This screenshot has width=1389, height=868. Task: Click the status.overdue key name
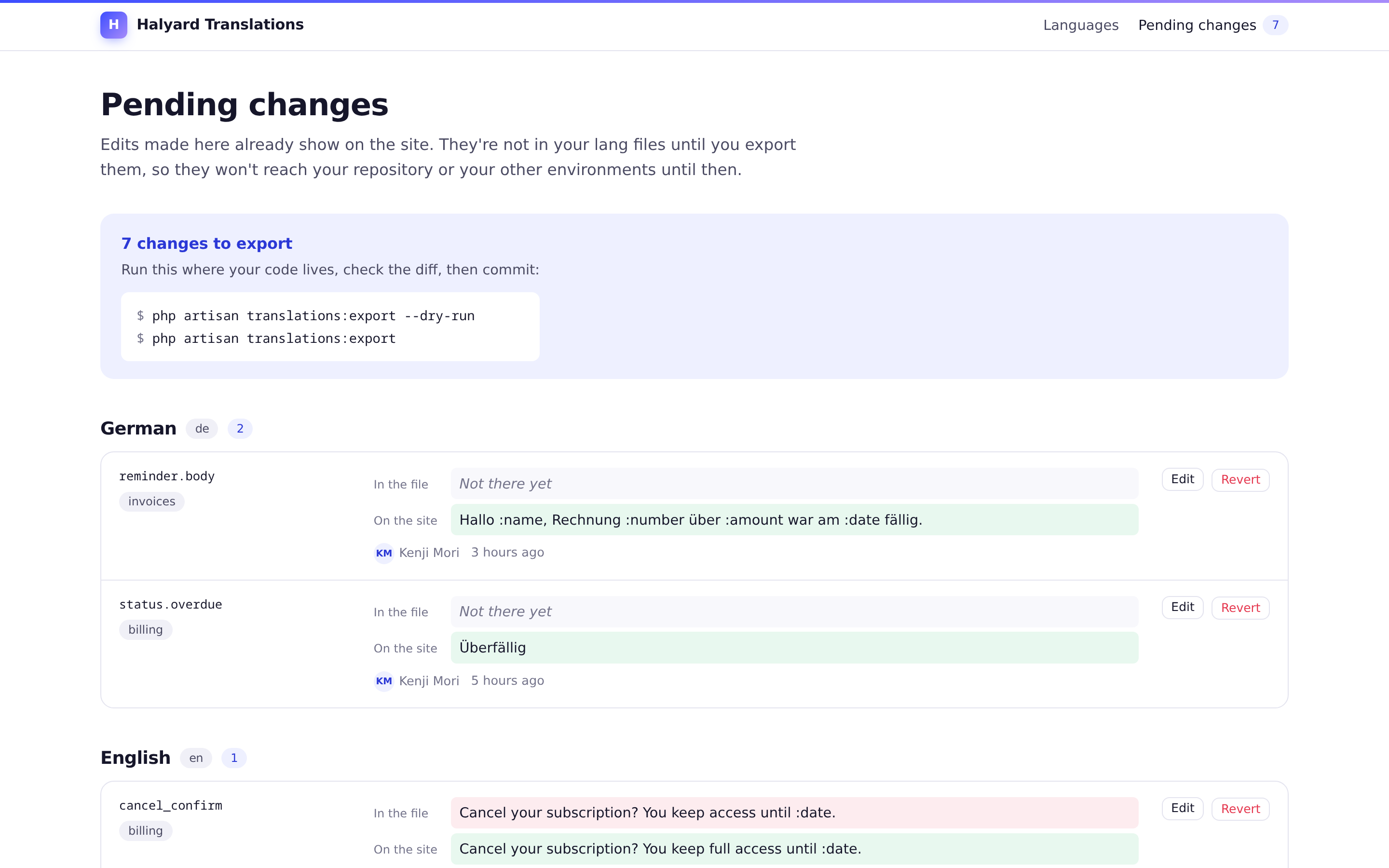170,605
